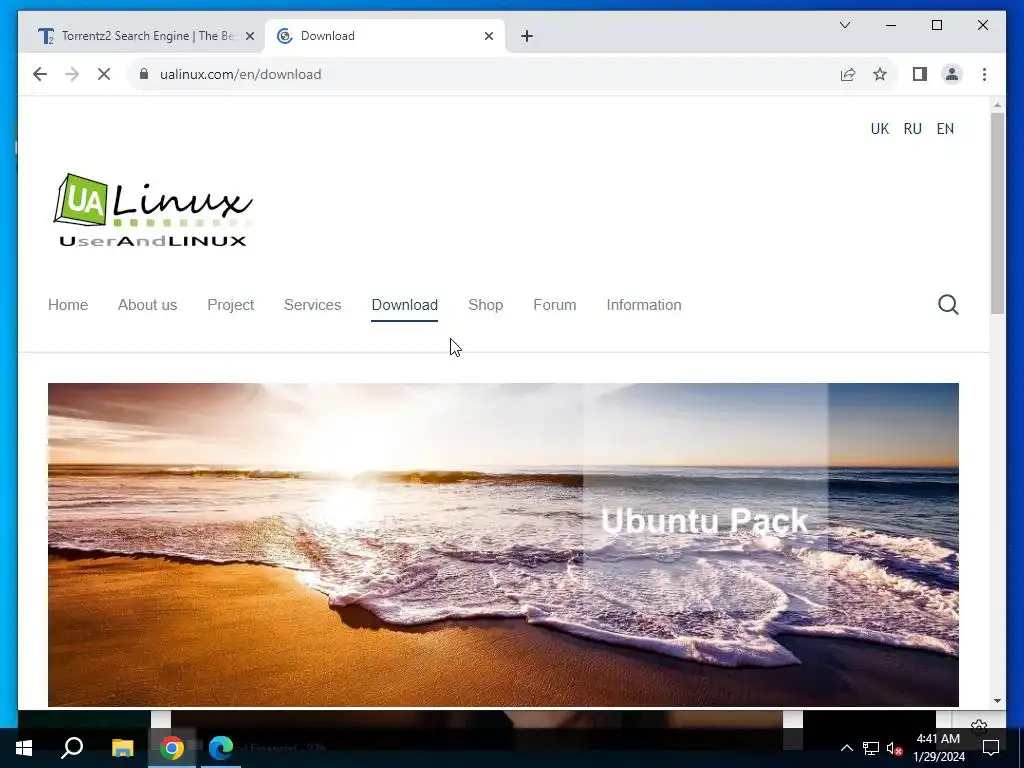Stop loading the page
Image resolution: width=1024 pixels, height=768 pixels.
pyautogui.click(x=104, y=74)
